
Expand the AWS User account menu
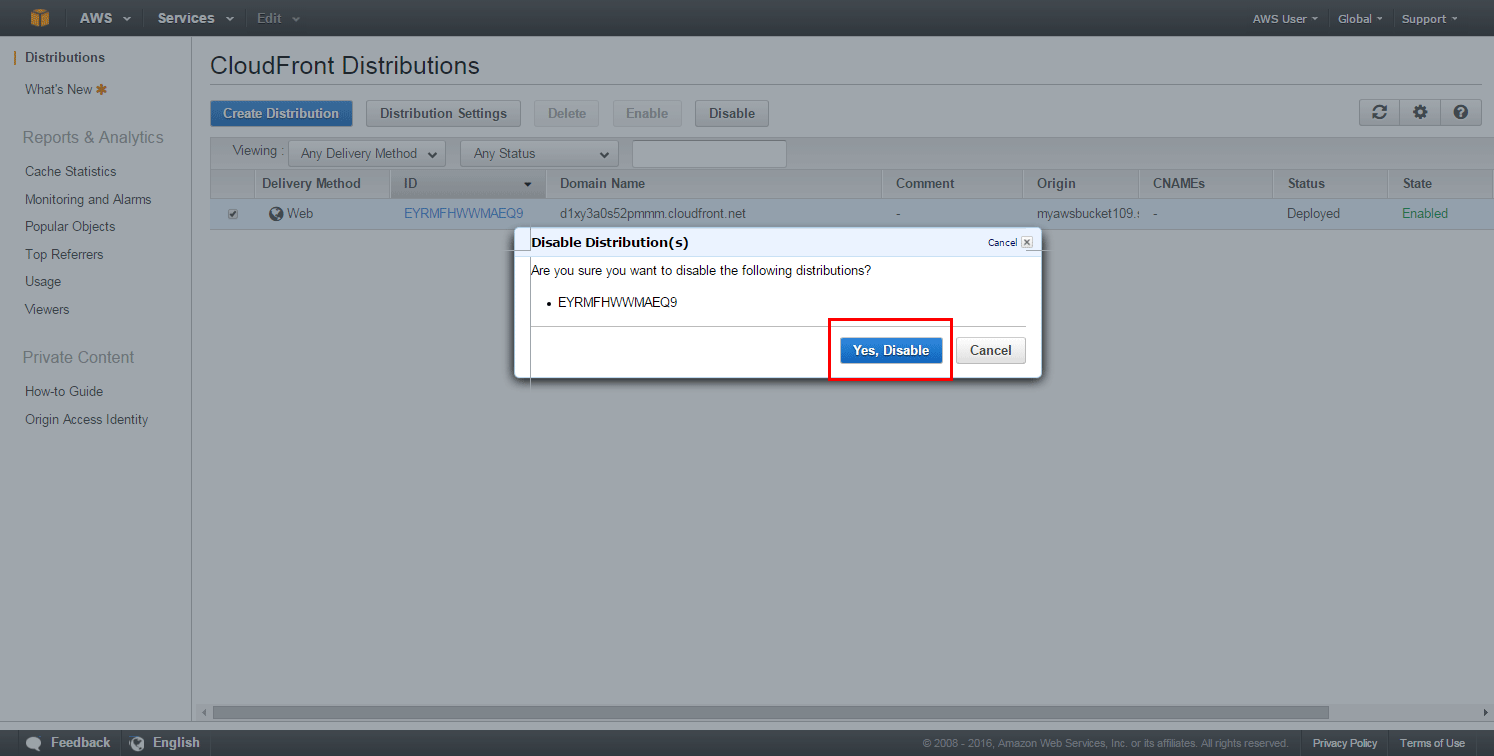[x=1283, y=18]
